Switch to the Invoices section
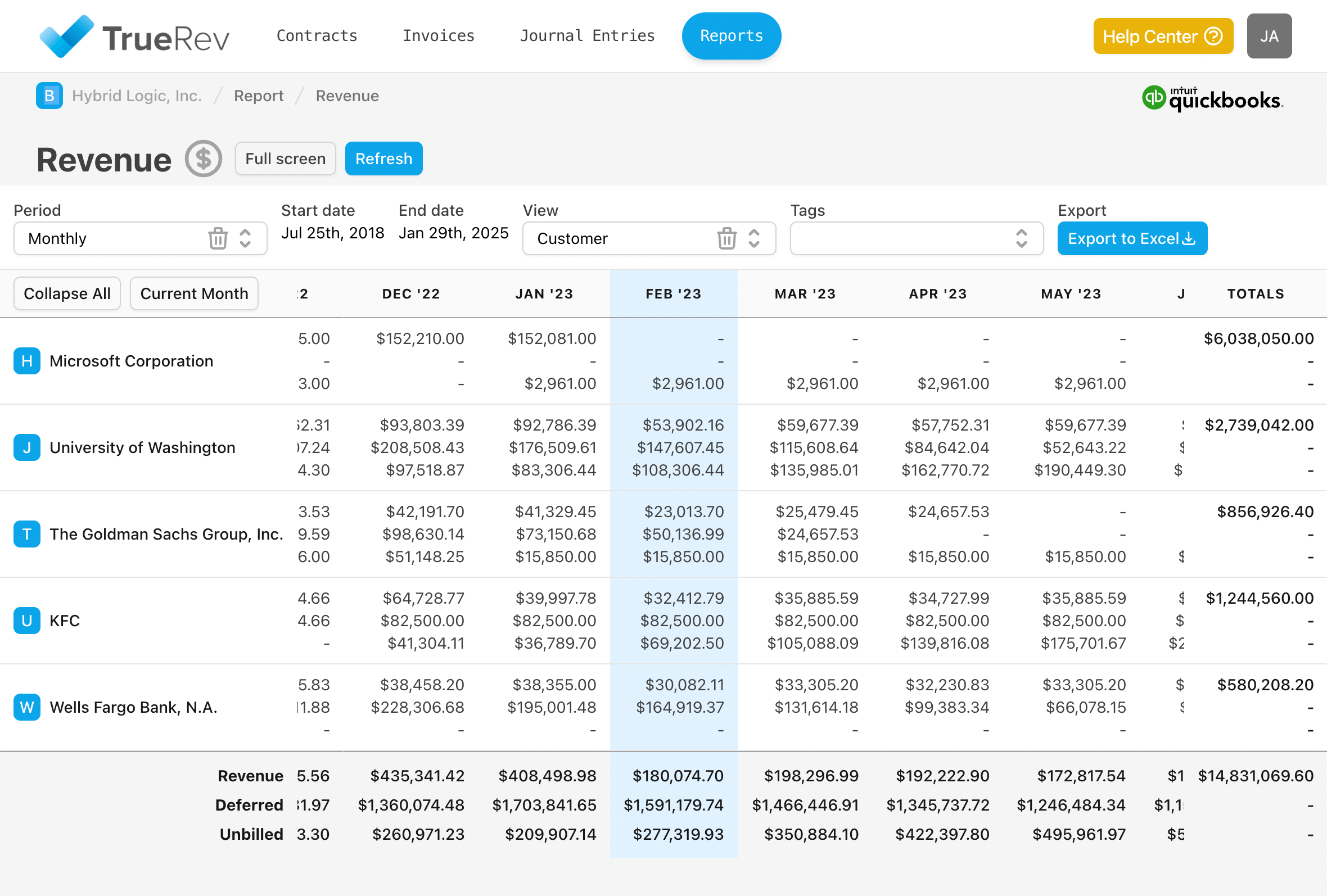Viewport: 1327px width, 896px height. [x=439, y=35]
